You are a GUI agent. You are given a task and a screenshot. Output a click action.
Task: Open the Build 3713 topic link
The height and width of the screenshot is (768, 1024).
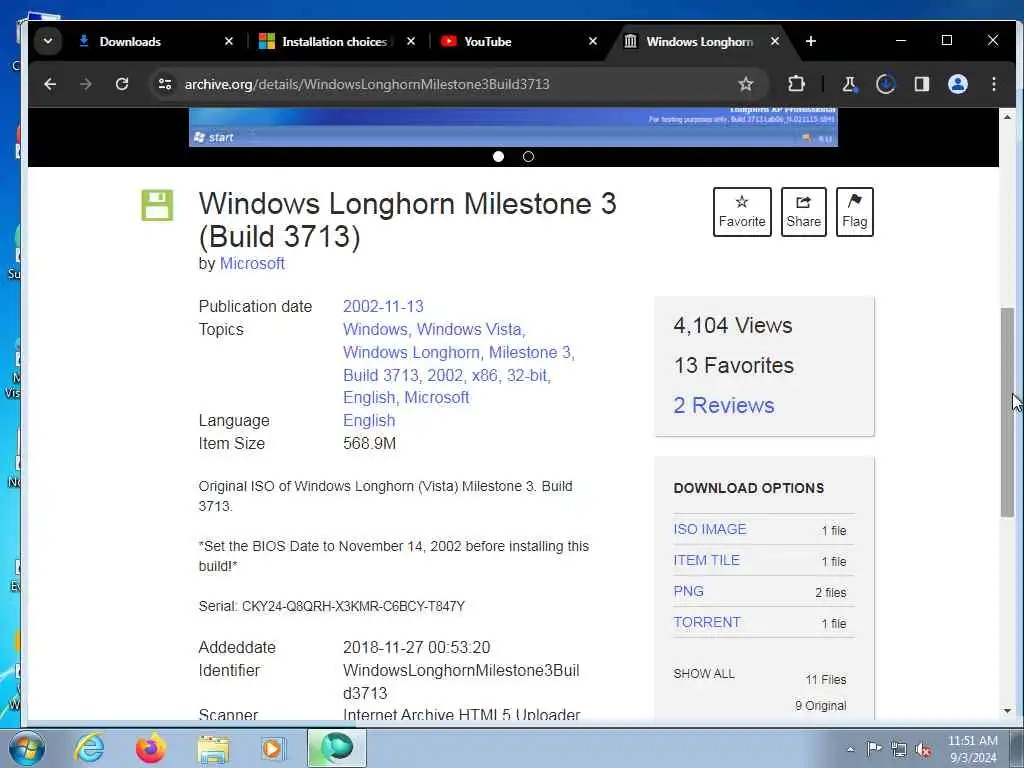[x=381, y=375]
